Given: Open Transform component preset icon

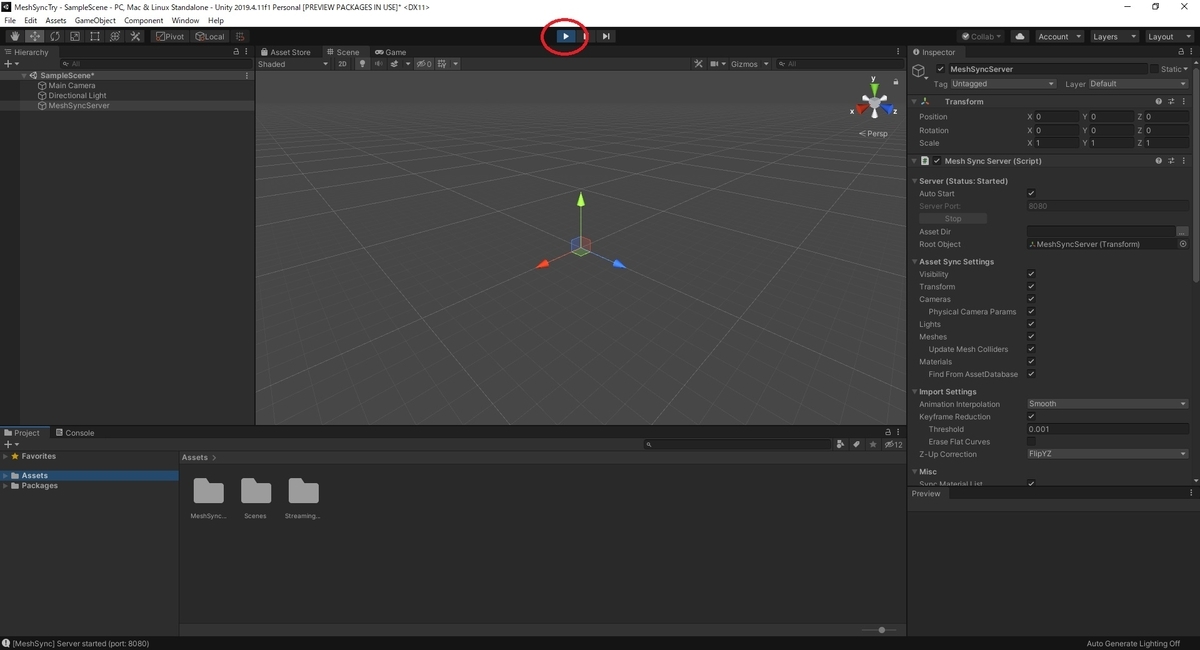Looking at the screenshot, I should [1171, 101].
